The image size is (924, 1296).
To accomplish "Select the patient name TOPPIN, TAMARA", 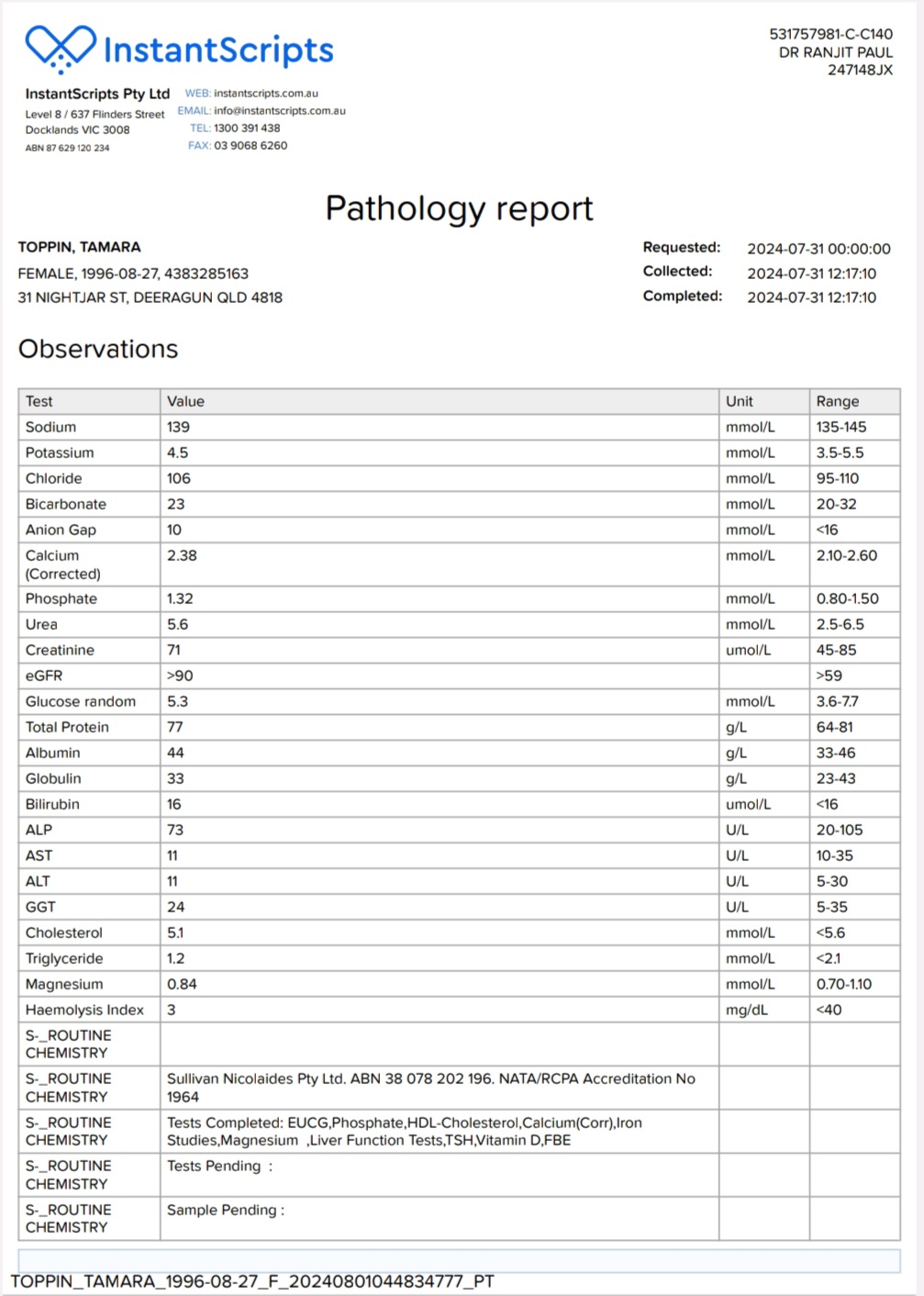I will 80,248.
